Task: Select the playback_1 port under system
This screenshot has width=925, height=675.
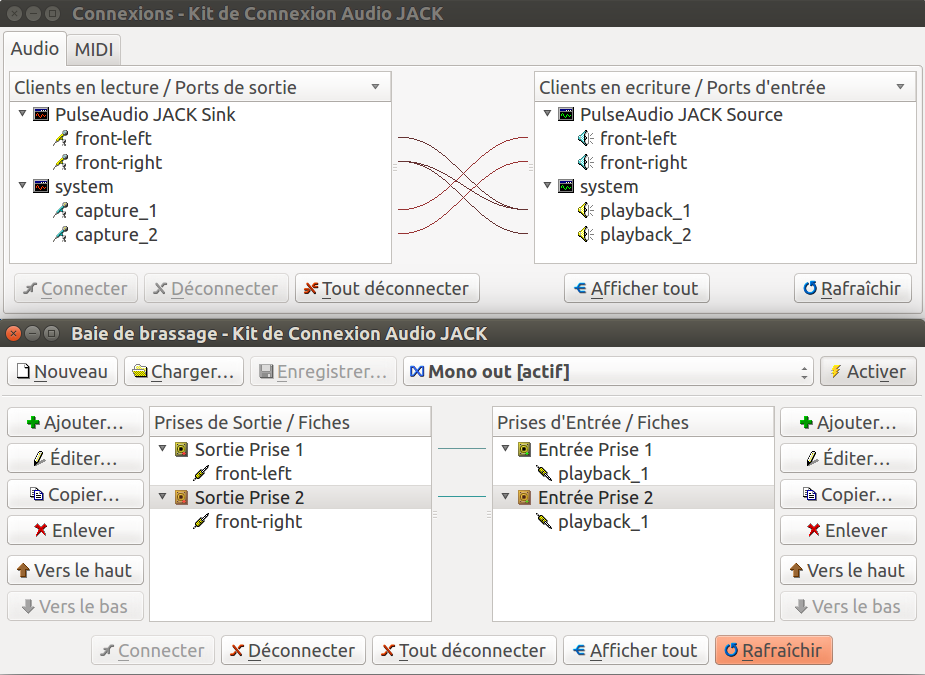Action: 645,211
